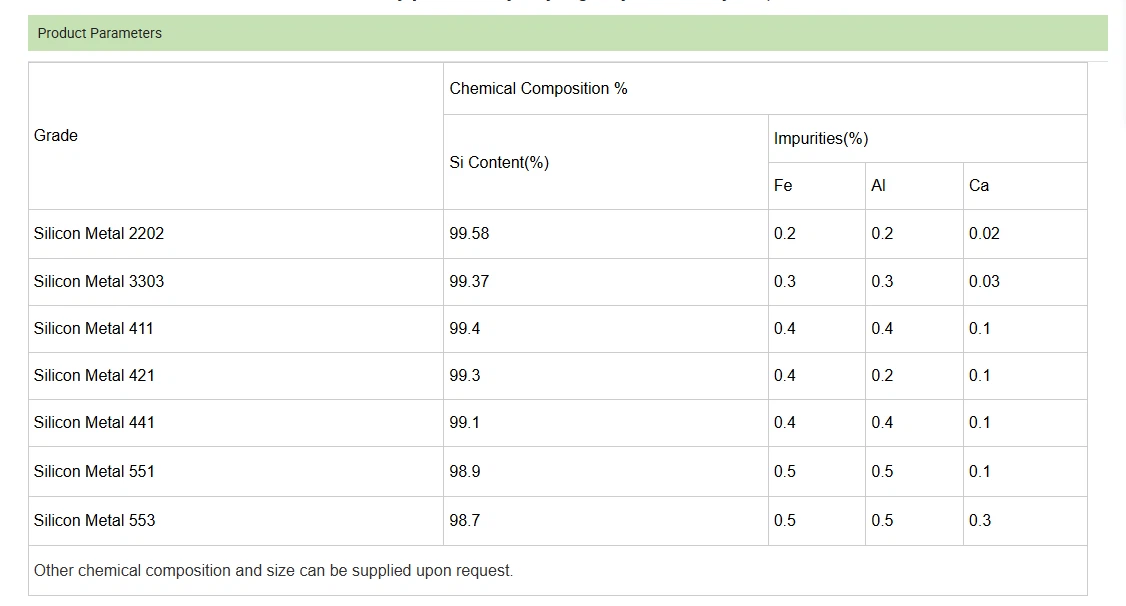Click the Si Content(%) column header
Viewport: 1126px width, 606px height.
coord(499,162)
